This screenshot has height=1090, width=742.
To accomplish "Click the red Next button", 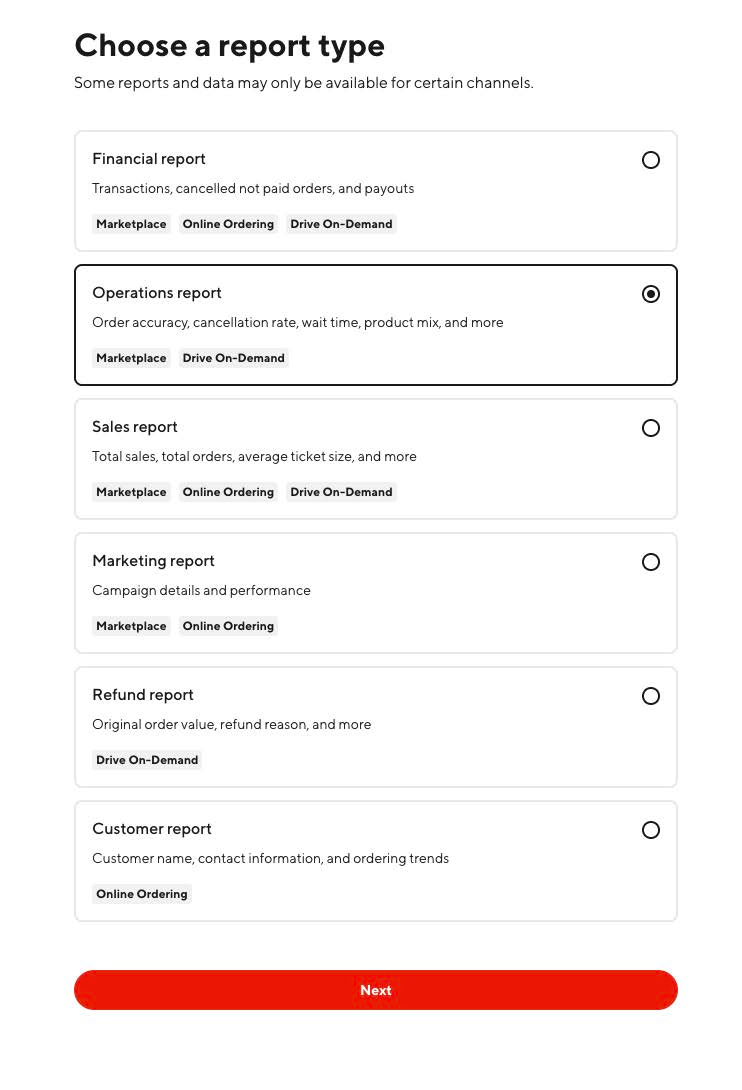I will coord(376,991).
